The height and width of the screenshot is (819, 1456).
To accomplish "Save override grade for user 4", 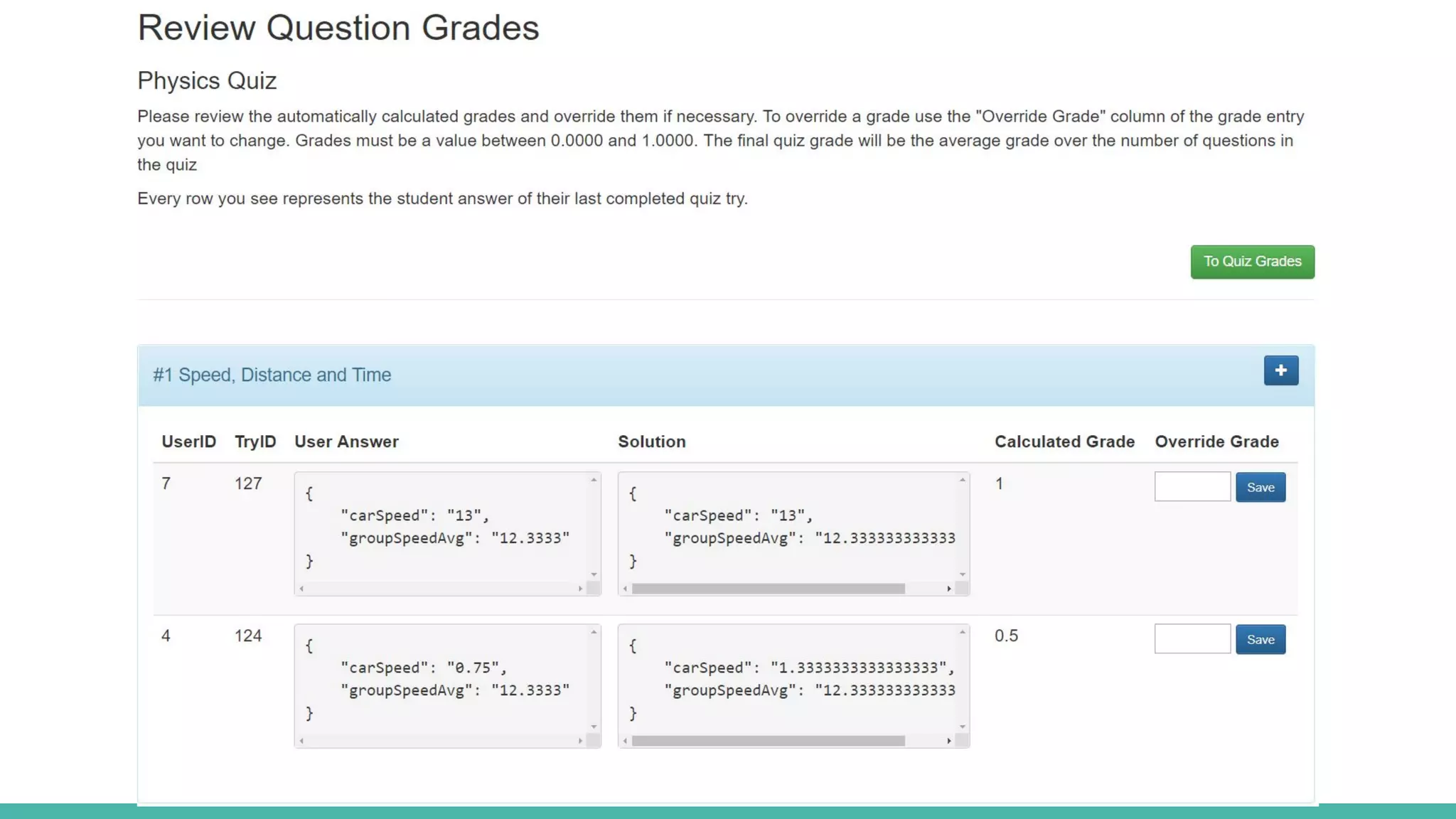I will [x=1260, y=639].
